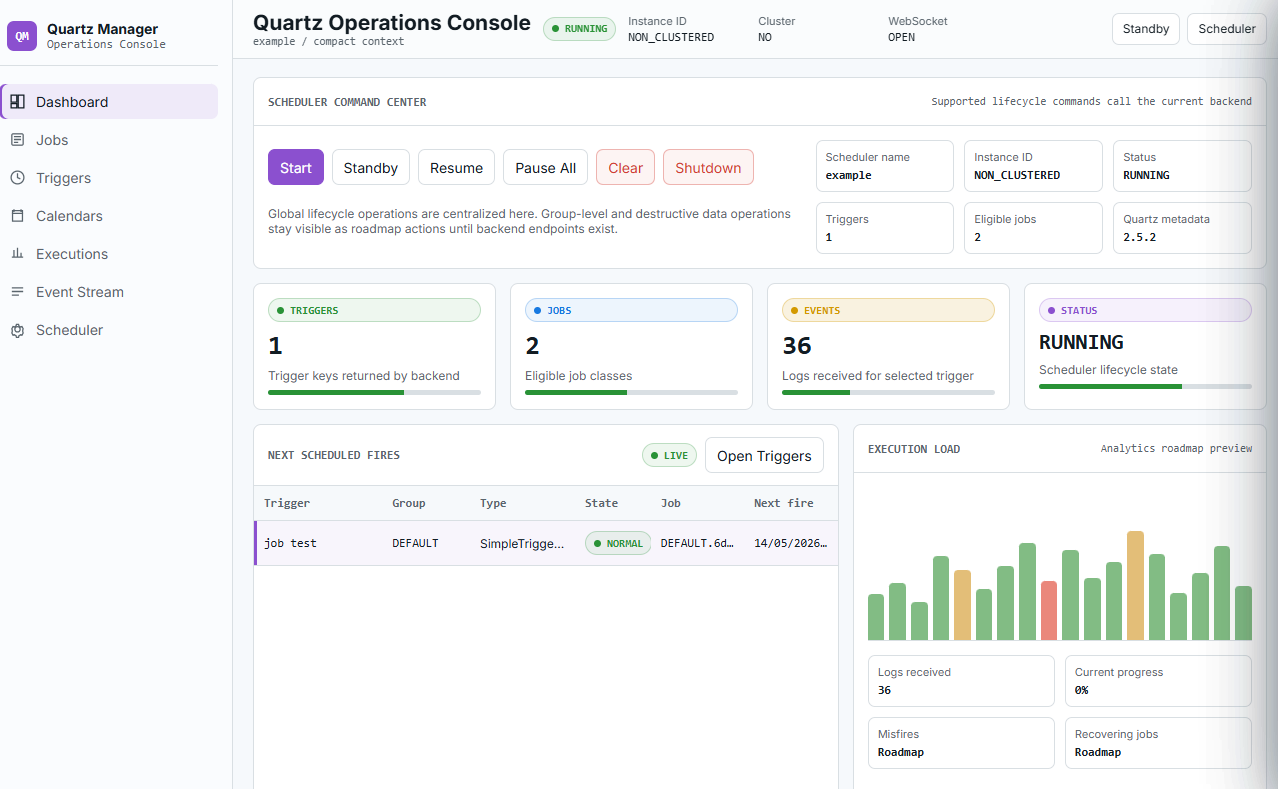1278x789 pixels.
Task: Click the Instance ID NON_CLUSTERED info box
Action: coord(1034,166)
